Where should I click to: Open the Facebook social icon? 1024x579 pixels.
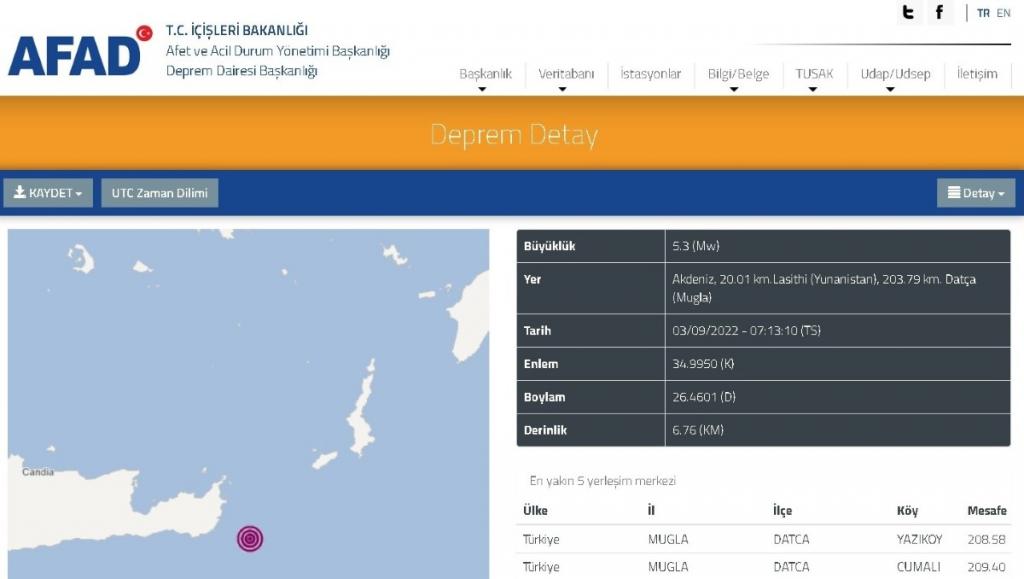[x=939, y=13]
